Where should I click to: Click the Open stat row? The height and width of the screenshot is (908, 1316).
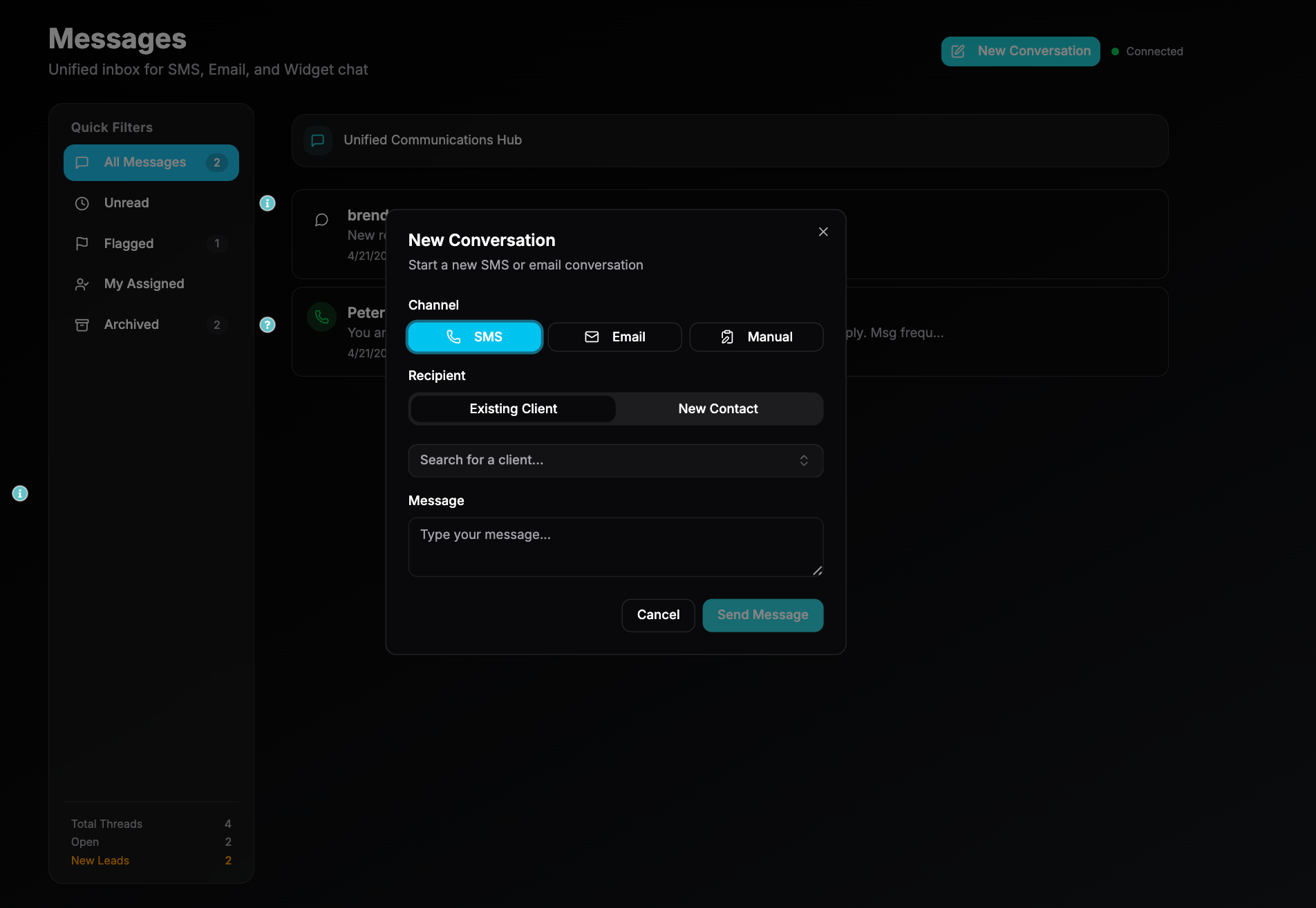coord(151,842)
